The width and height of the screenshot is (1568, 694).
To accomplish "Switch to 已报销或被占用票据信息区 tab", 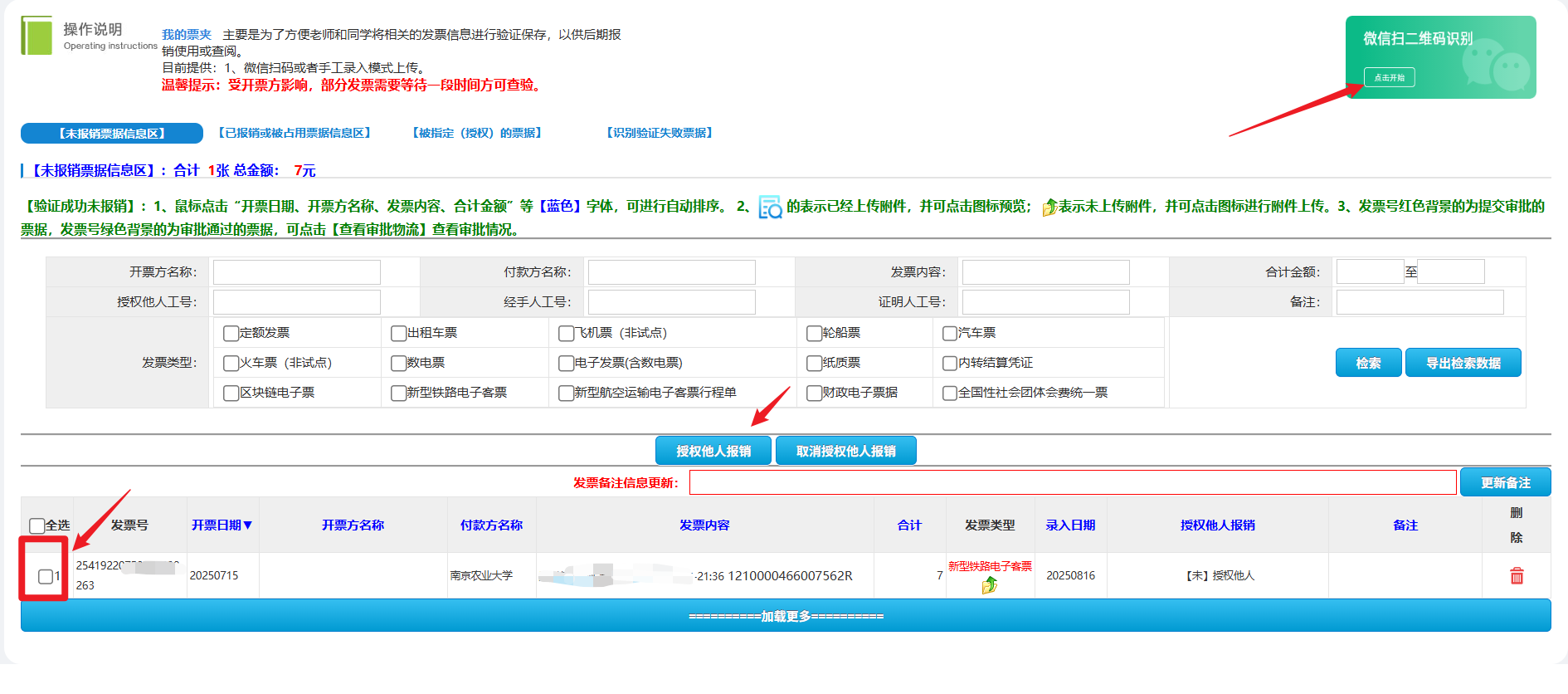I will (x=295, y=133).
